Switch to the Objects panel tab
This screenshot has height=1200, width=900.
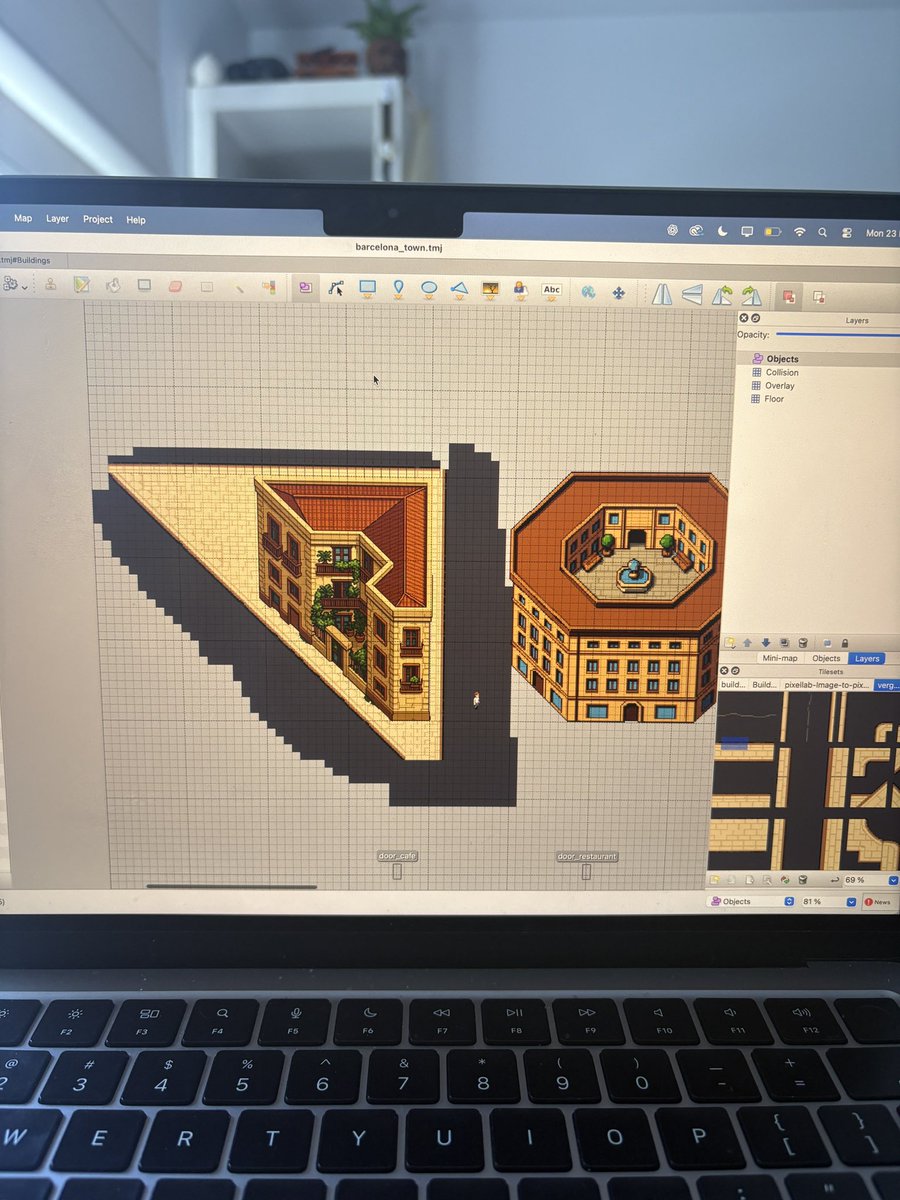tap(826, 658)
